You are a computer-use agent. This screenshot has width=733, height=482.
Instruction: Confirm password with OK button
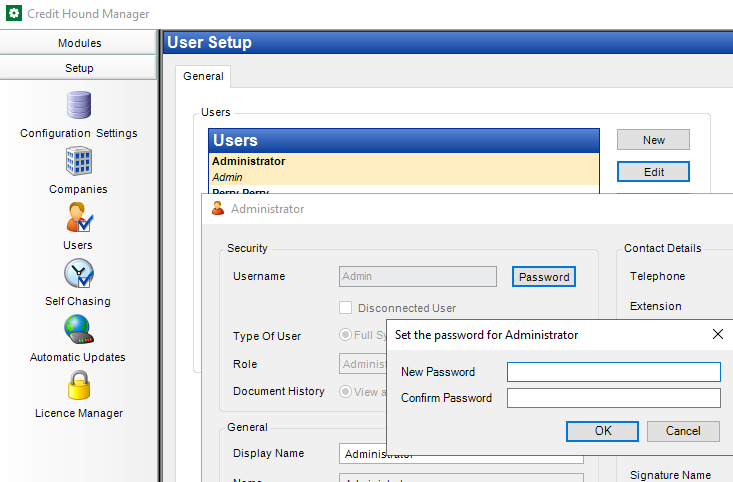602,431
